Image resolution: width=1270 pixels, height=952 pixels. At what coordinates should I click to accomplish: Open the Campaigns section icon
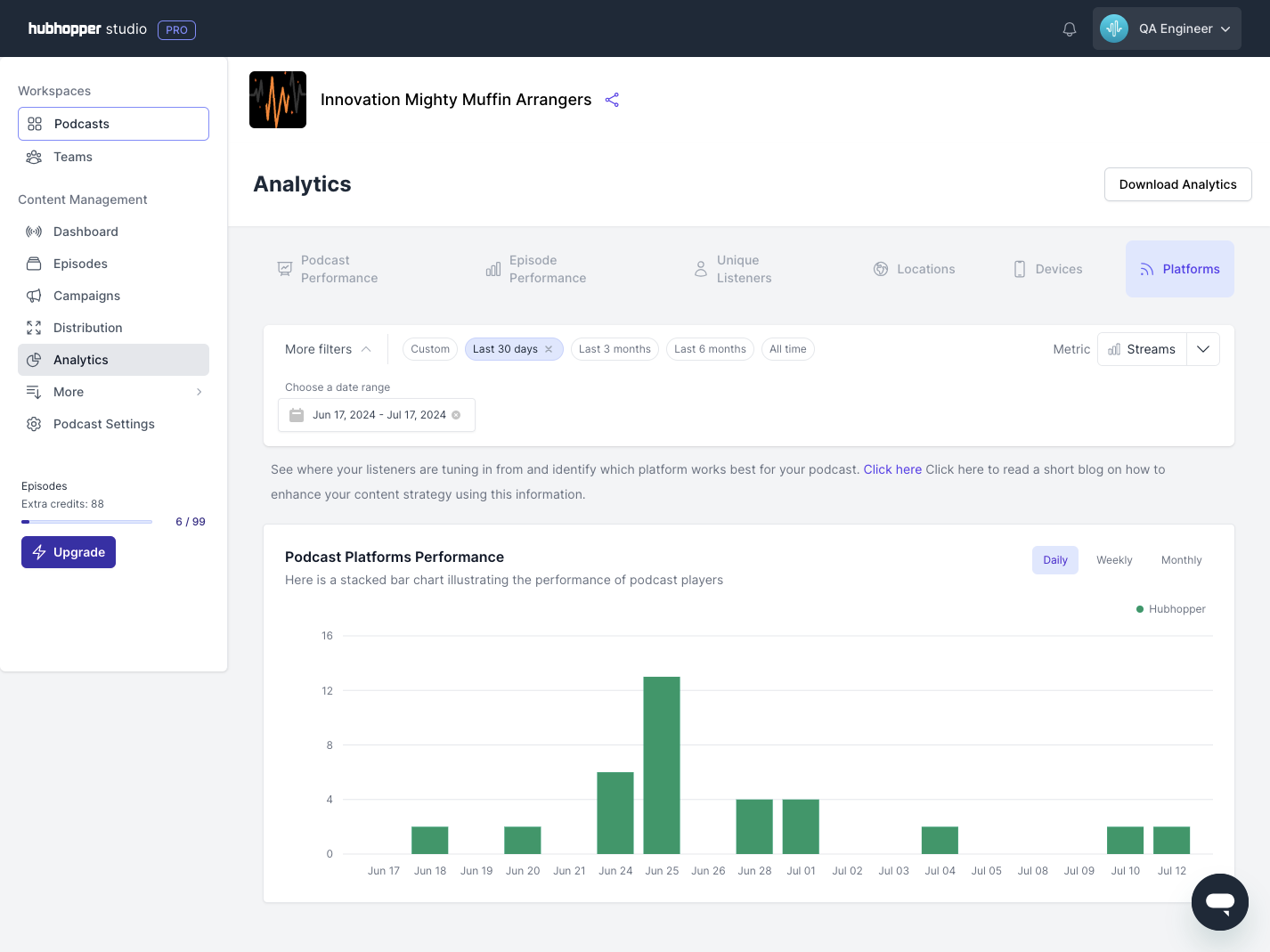point(34,296)
